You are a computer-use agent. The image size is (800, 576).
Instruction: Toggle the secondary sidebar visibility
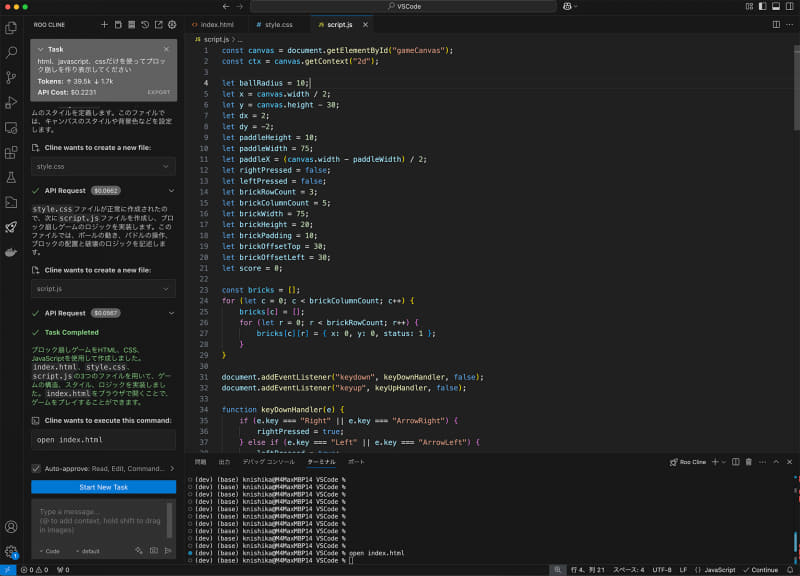click(x=789, y=7)
